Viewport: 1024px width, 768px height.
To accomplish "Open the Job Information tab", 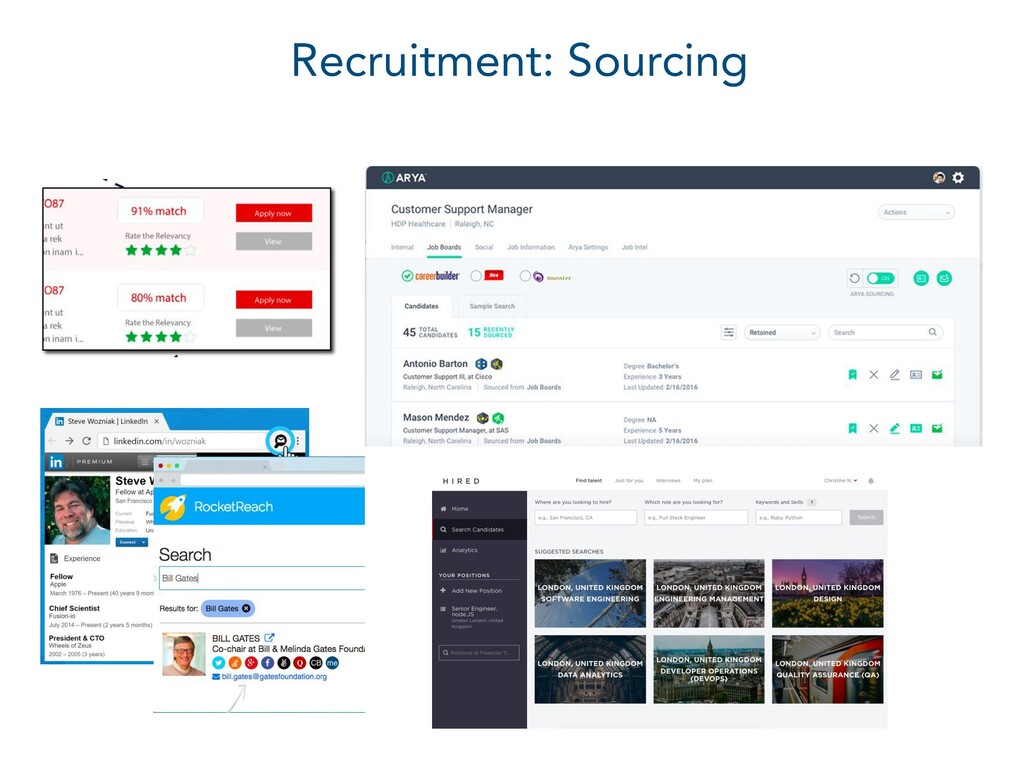I will 531,248.
